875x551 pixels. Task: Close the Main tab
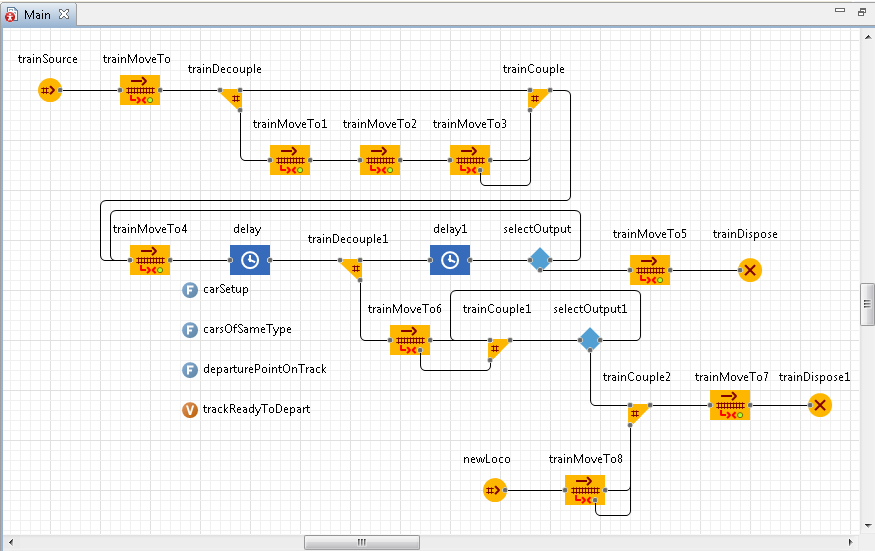(64, 14)
